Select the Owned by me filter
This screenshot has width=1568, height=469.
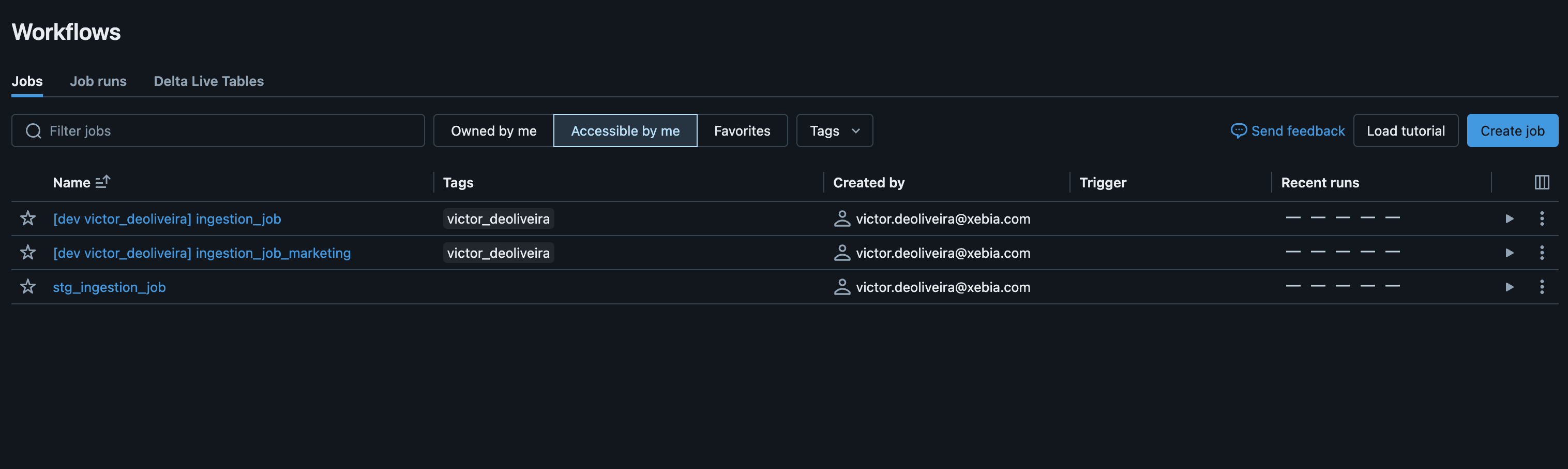(494, 130)
